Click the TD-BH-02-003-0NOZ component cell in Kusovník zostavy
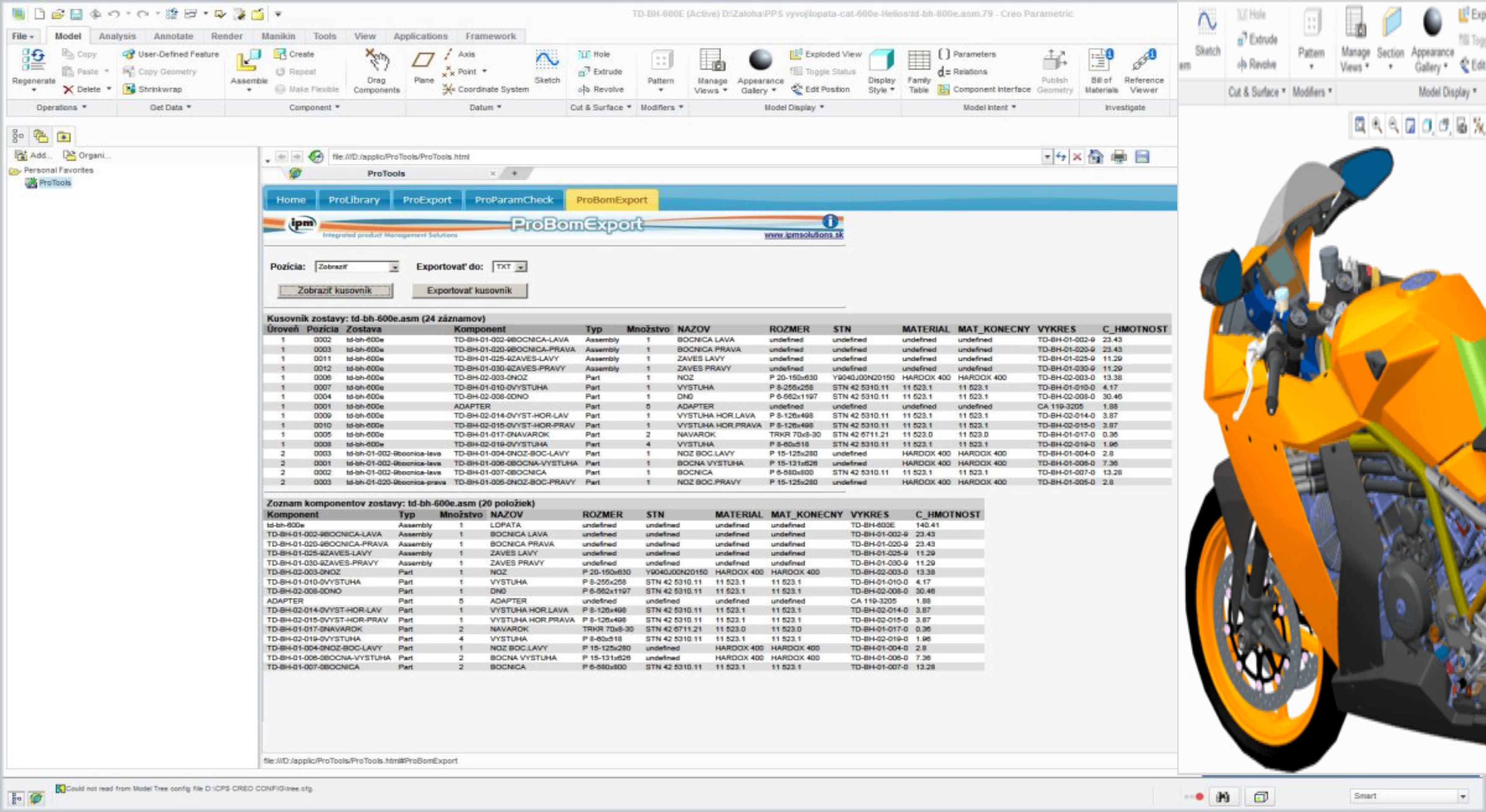The image size is (1486, 812). pyautogui.click(x=491, y=378)
